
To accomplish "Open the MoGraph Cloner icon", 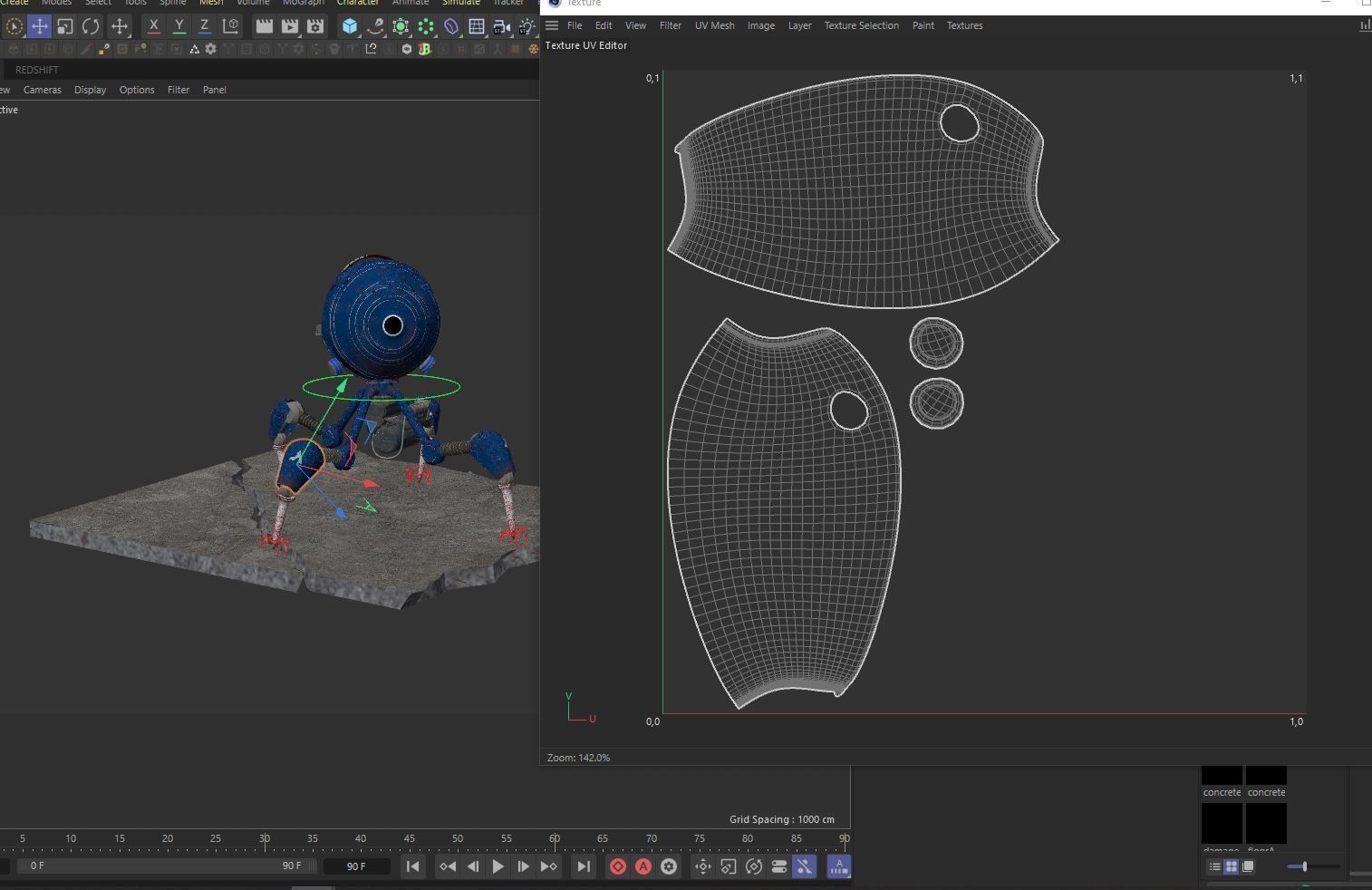I will [x=426, y=26].
